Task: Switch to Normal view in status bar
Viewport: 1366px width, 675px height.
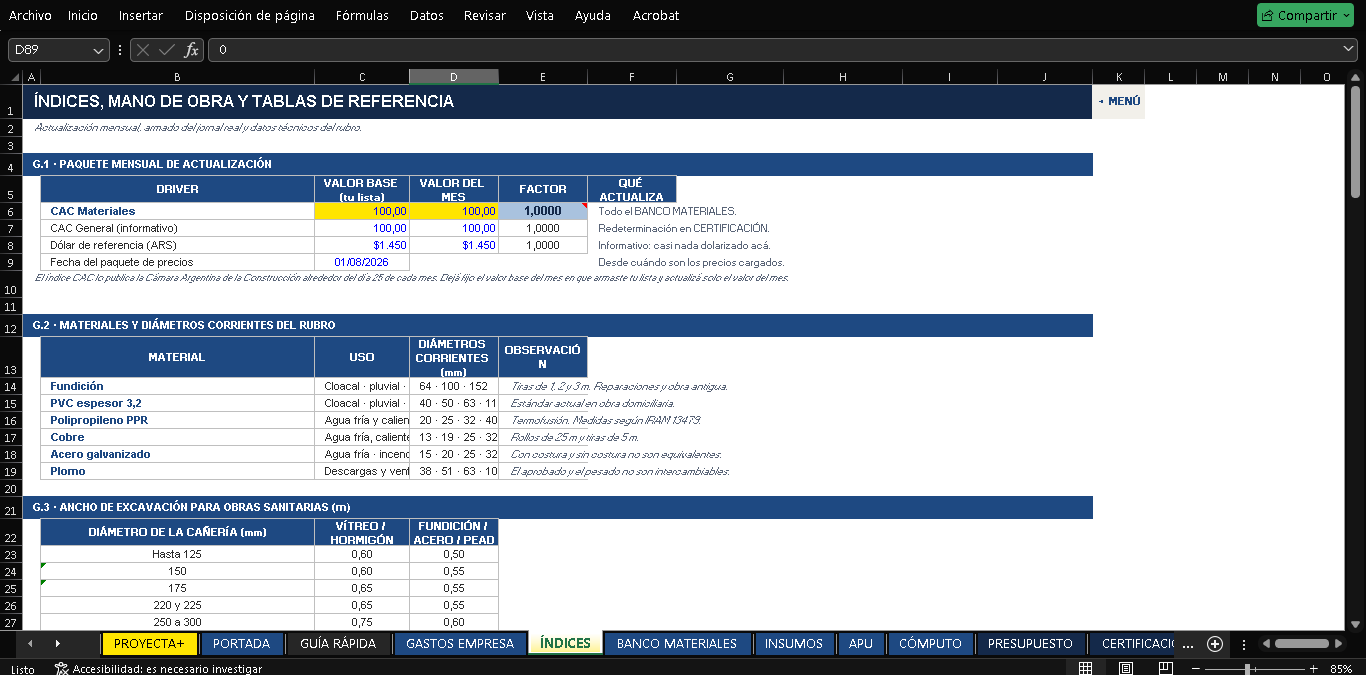Action: tap(1085, 668)
